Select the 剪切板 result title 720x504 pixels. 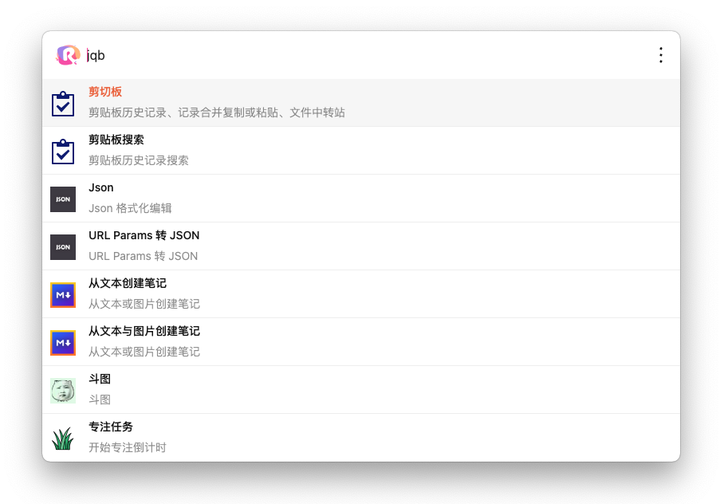pos(105,92)
